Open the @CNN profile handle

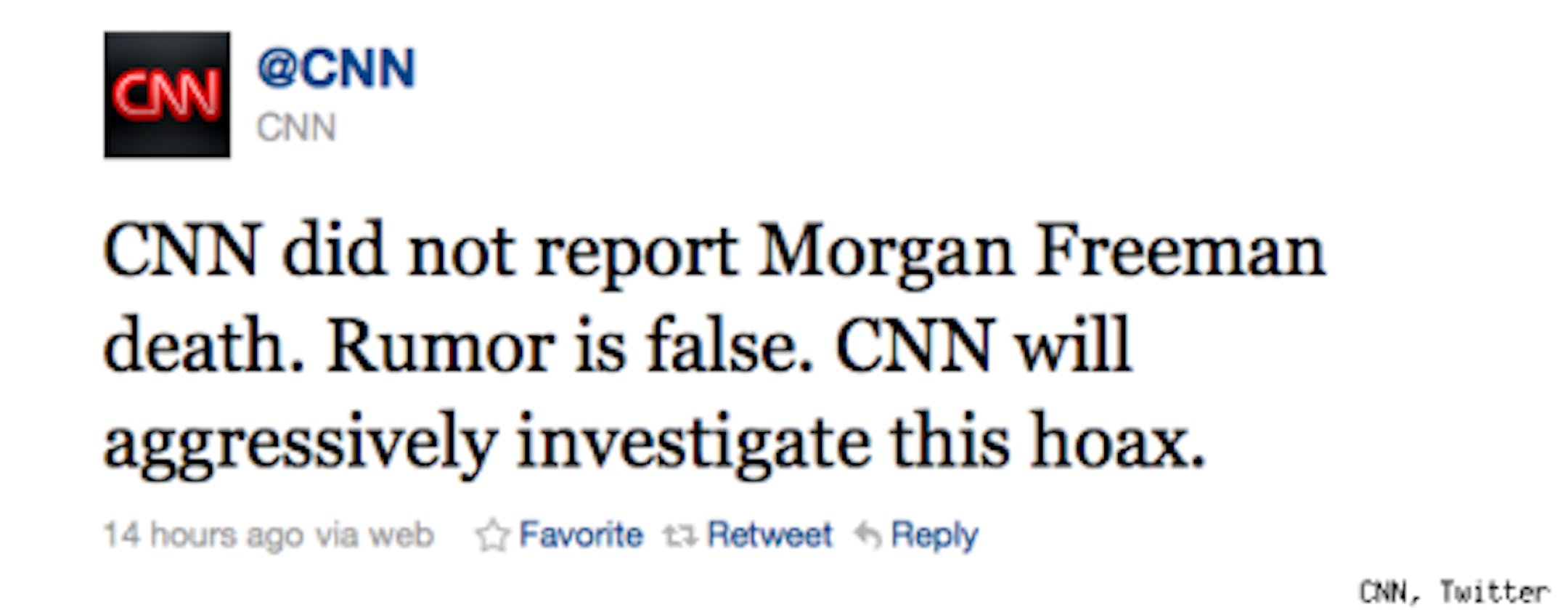(335, 69)
